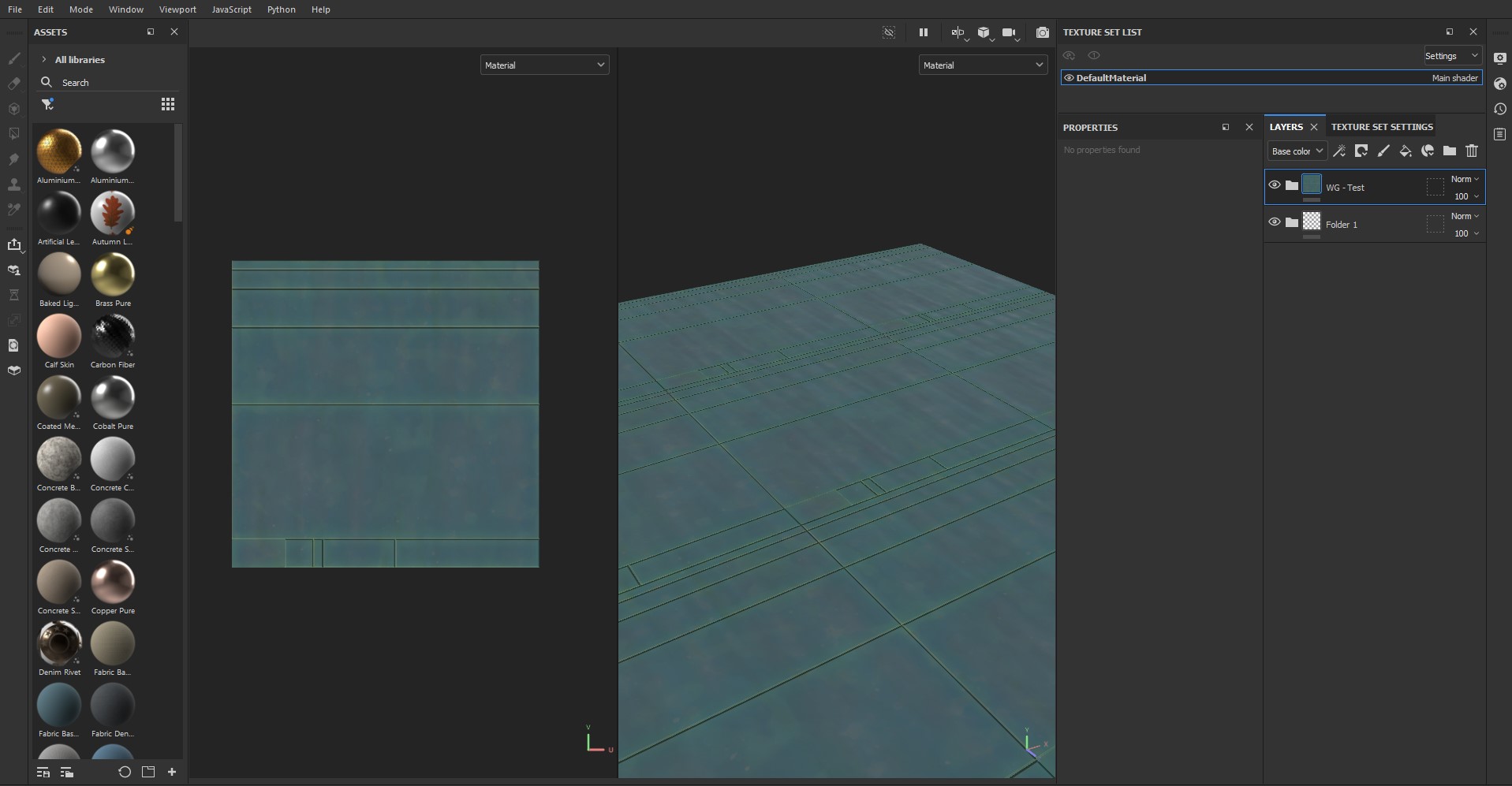Select the Paint brush tool
Image resolution: width=1512 pixels, height=786 pixels.
pyautogui.click(x=14, y=59)
